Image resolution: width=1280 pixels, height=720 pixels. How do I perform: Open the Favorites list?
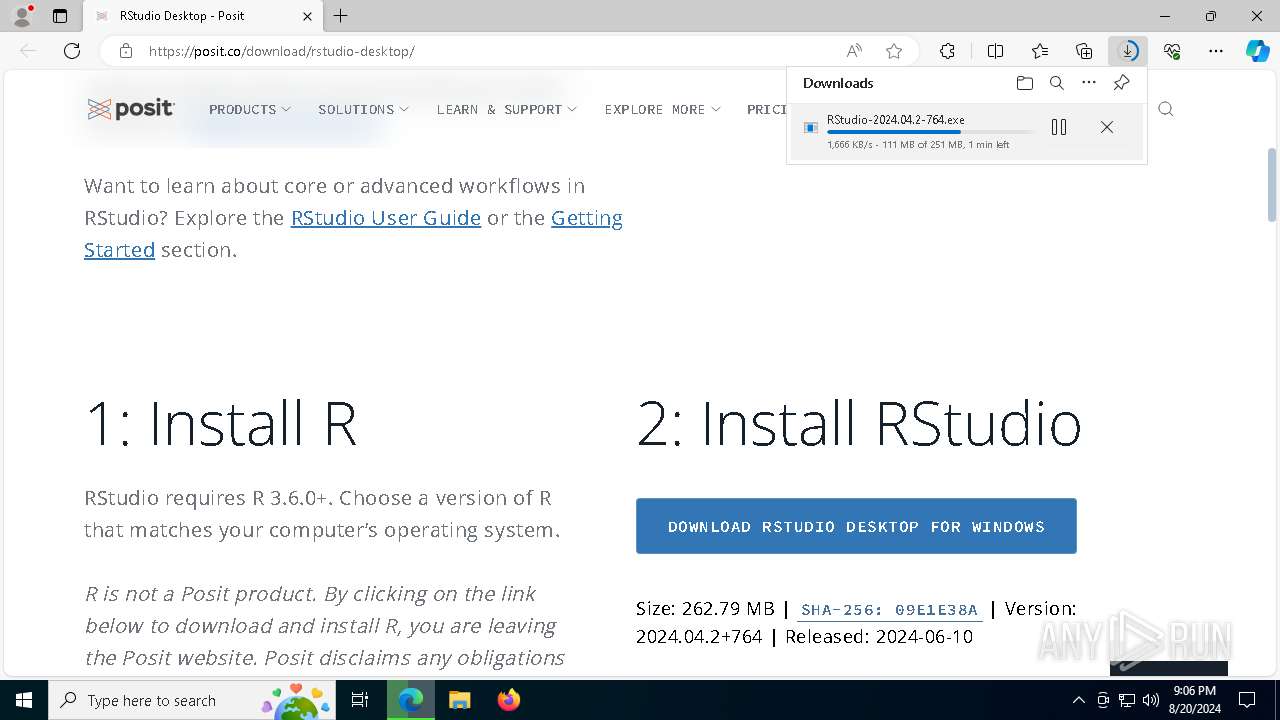tap(1040, 51)
